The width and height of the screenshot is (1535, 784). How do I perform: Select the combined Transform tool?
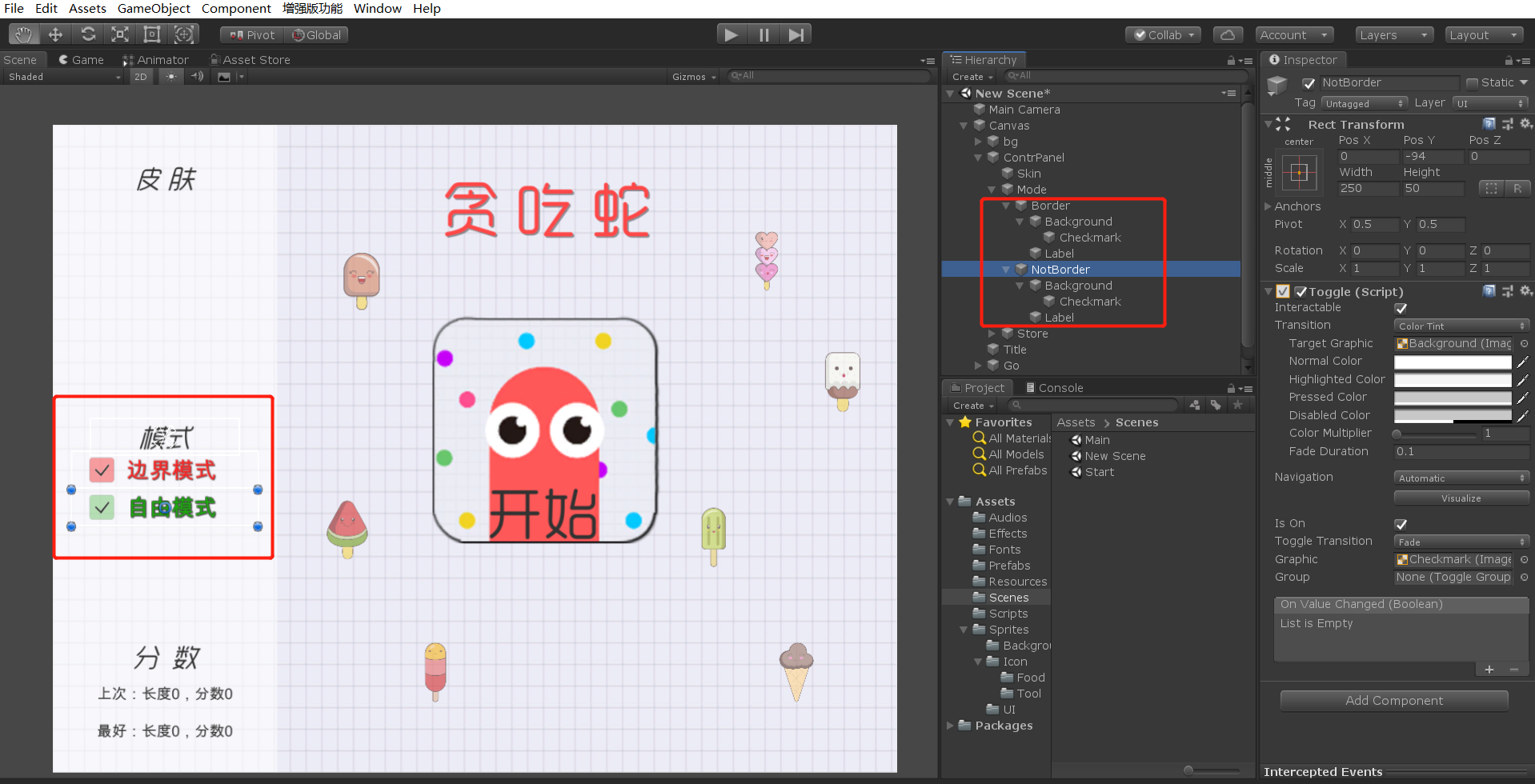point(184,34)
